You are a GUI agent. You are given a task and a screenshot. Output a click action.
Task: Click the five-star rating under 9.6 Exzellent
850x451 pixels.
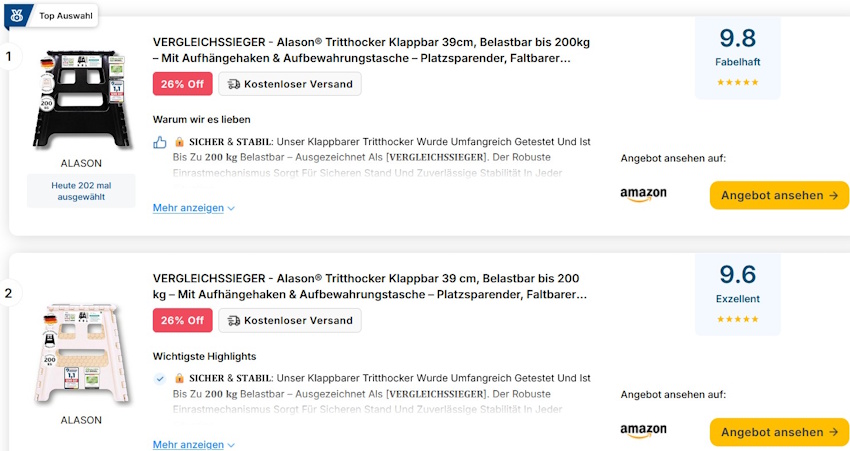coord(737,319)
